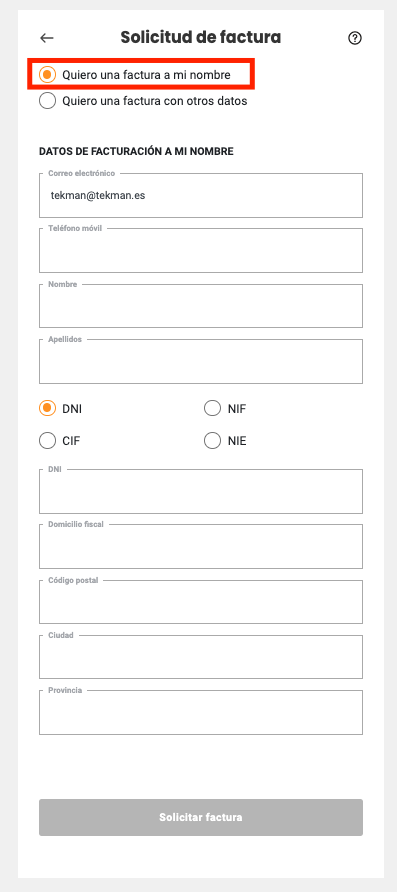Focus the Código postal input
Image resolution: width=397 pixels, height=892 pixels.
pyautogui.click(x=201, y=602)
